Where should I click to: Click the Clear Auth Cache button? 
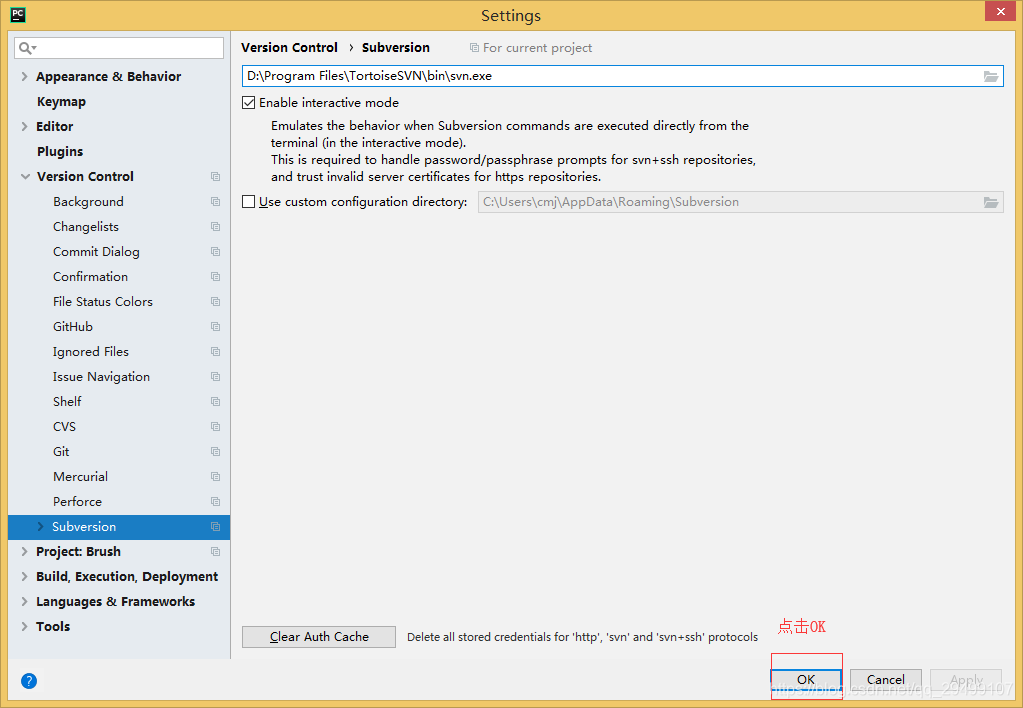tap(319, 637)
